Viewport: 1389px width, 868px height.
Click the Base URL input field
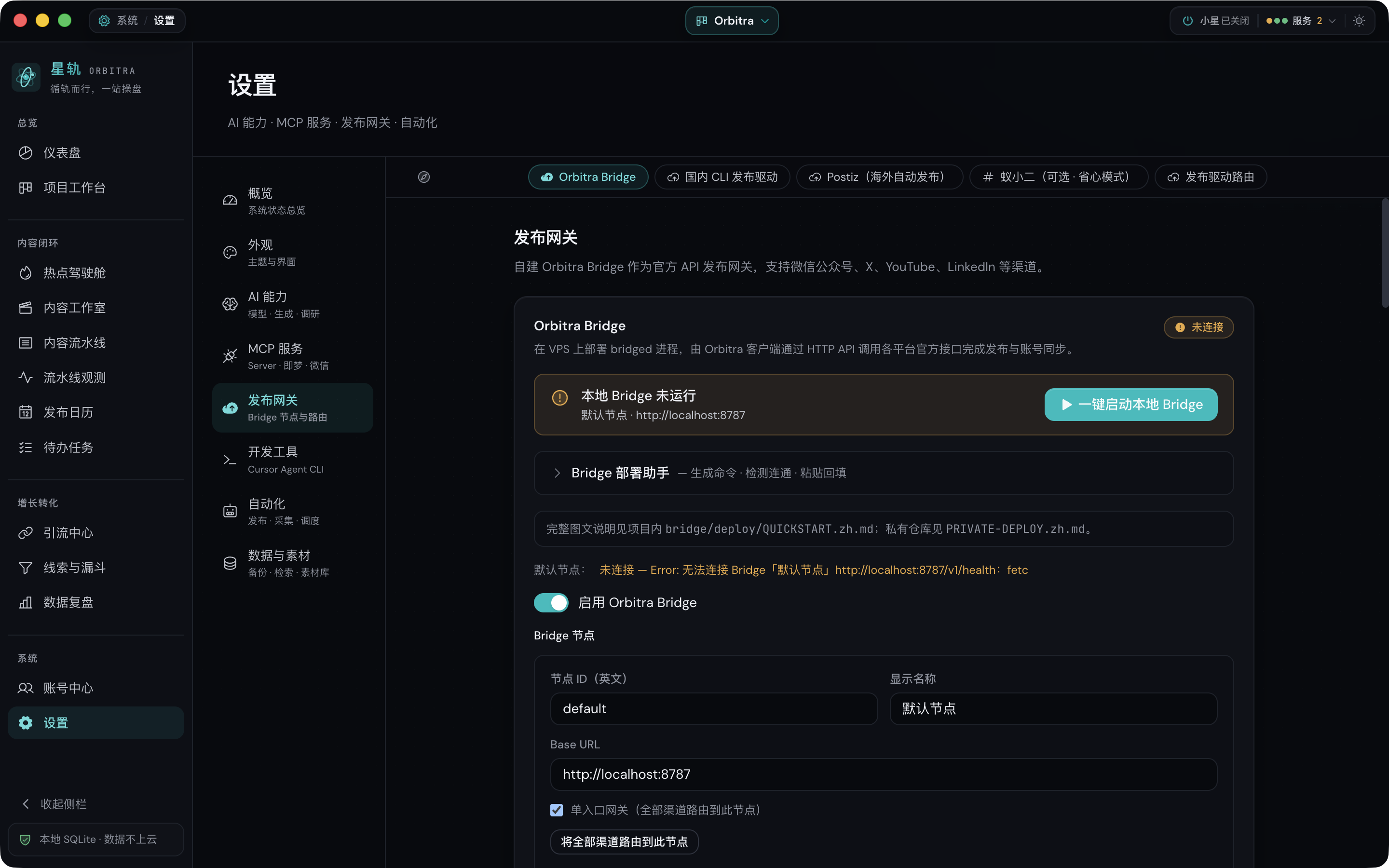pos(884,774)
